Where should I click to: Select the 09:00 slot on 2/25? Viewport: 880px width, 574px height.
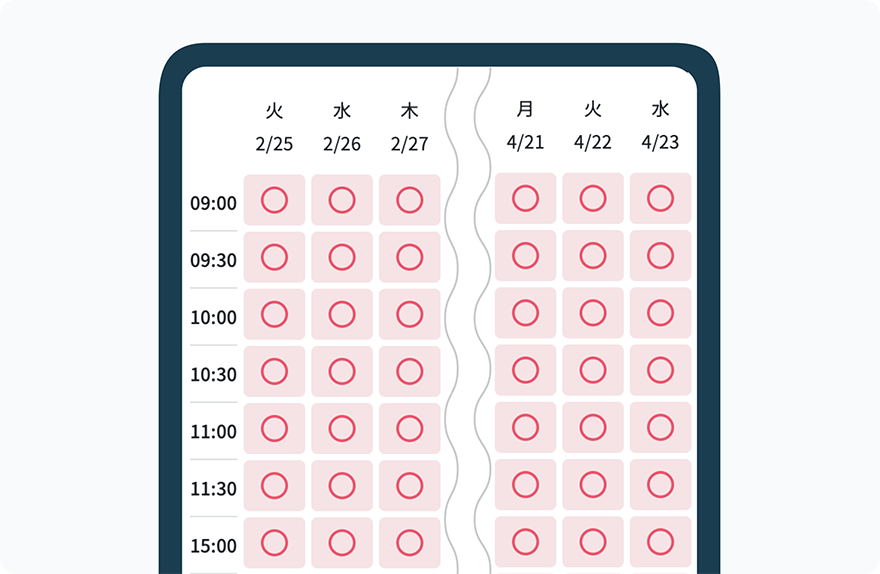pos(274,200)
